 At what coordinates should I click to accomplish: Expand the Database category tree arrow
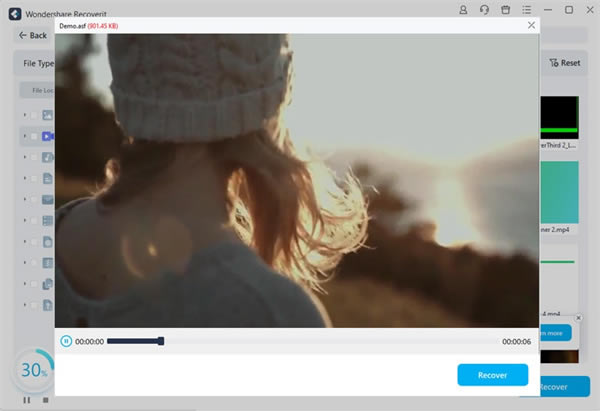tap(25, 220)
